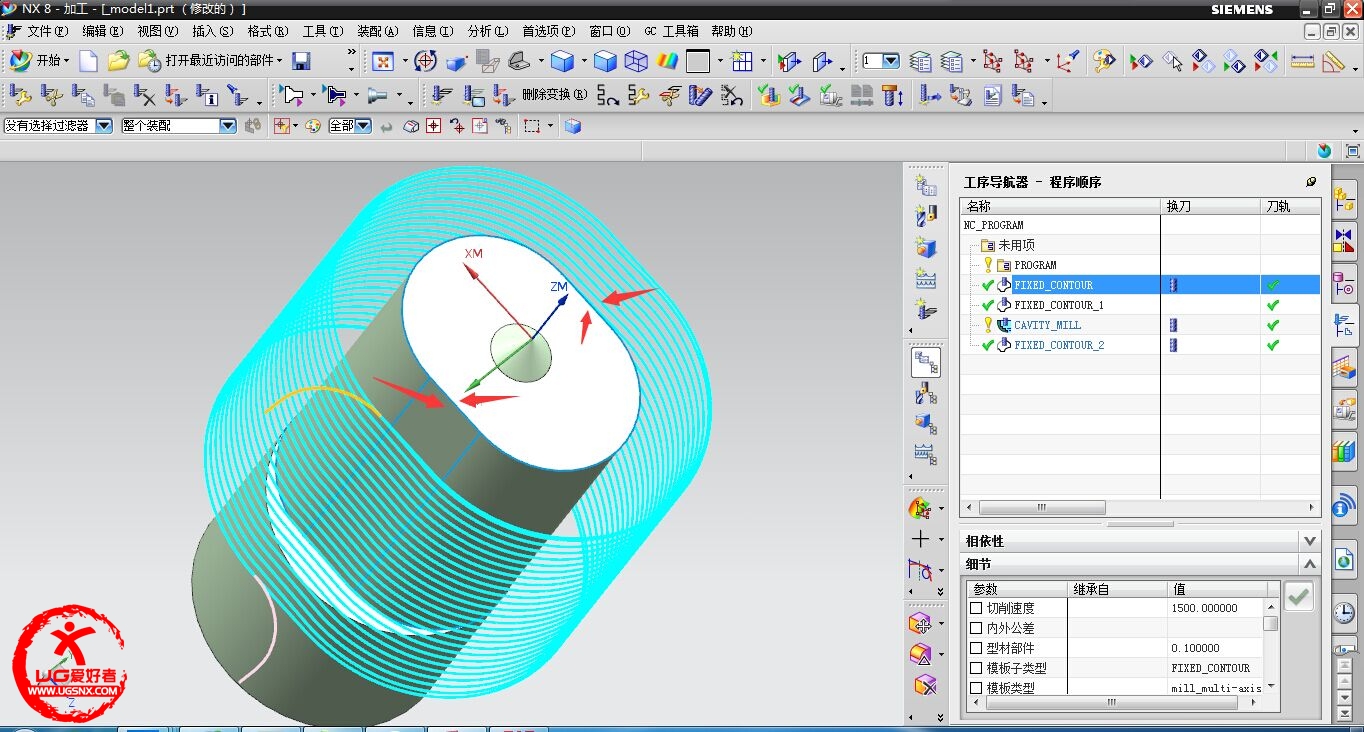Open the 分析 menu
Viewport: 1364px width, 732px height.
(487, 31)
